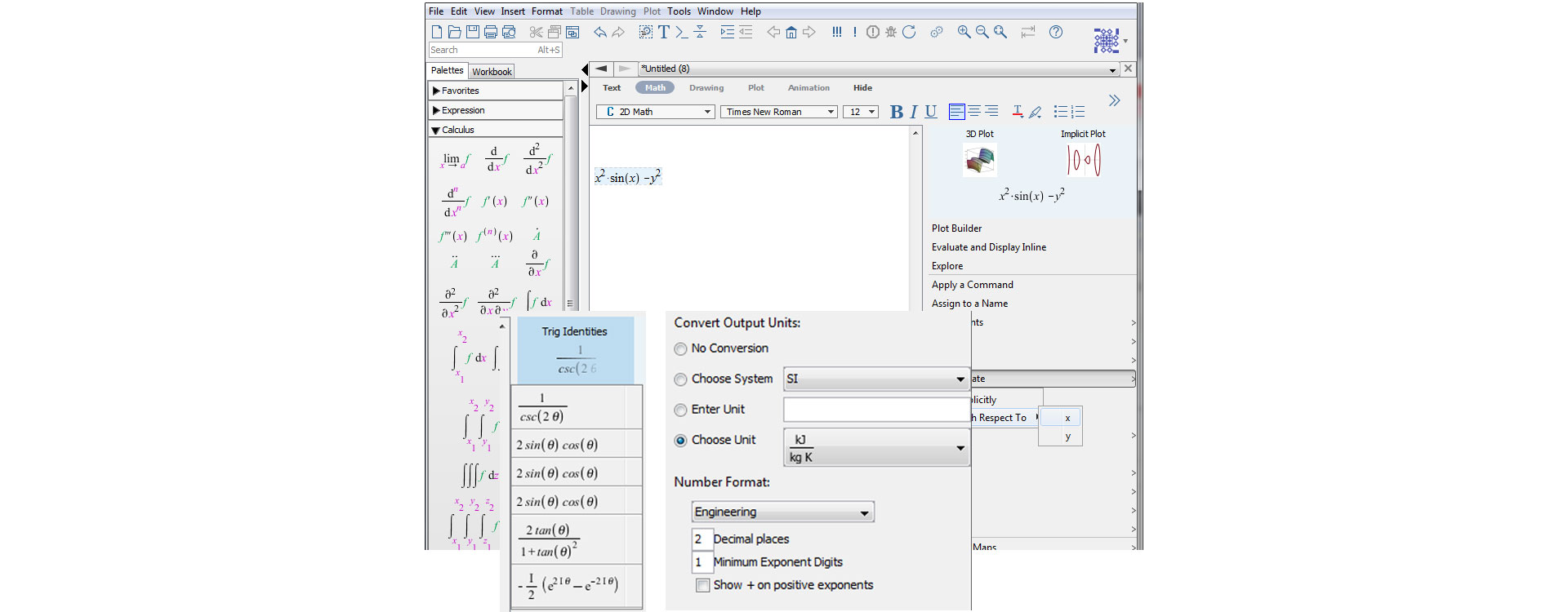Click the Bold formatting icon

tap(896, 112)
